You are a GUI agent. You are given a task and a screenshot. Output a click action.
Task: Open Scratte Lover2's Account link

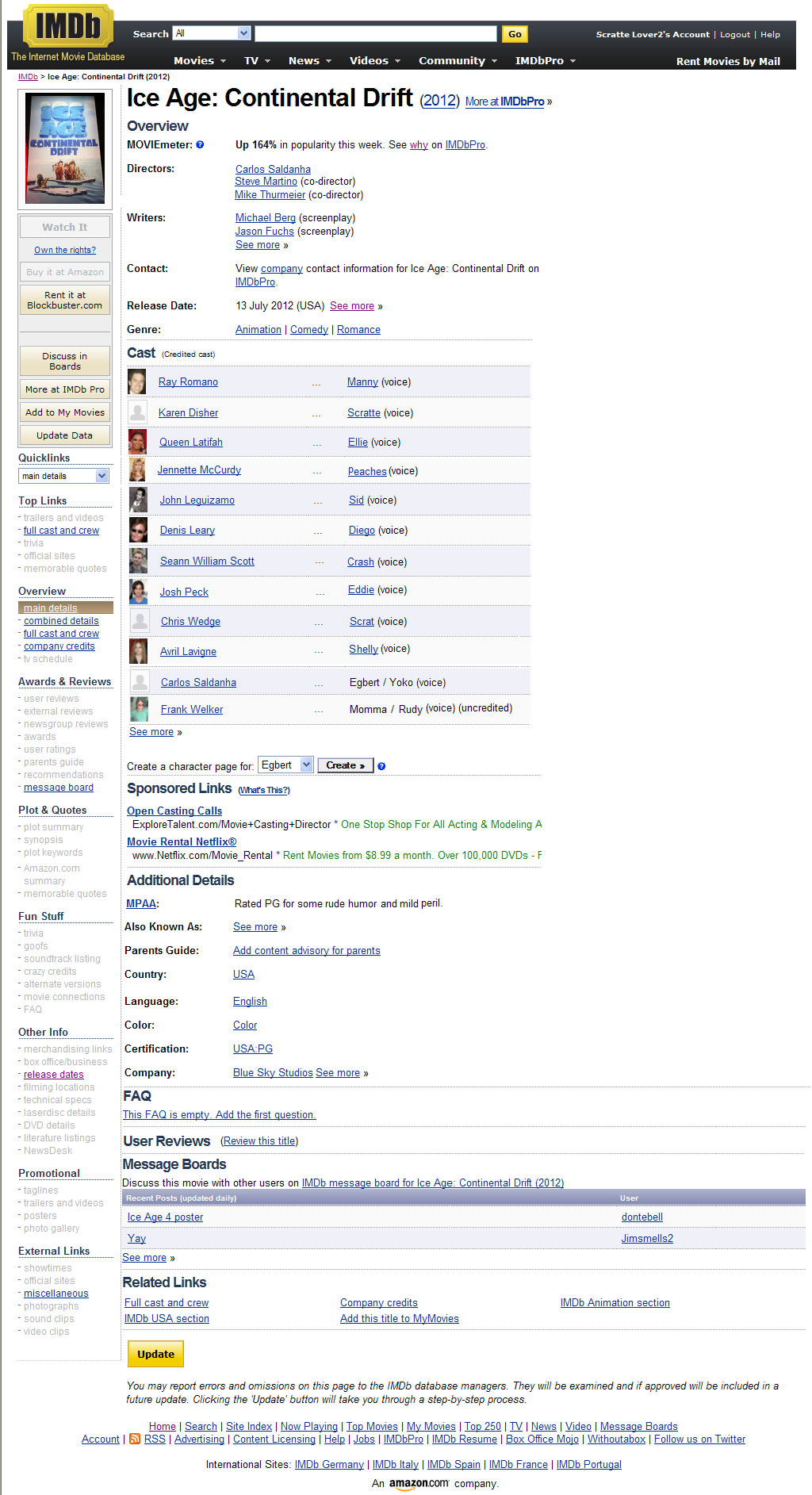(x=653, y=34)
